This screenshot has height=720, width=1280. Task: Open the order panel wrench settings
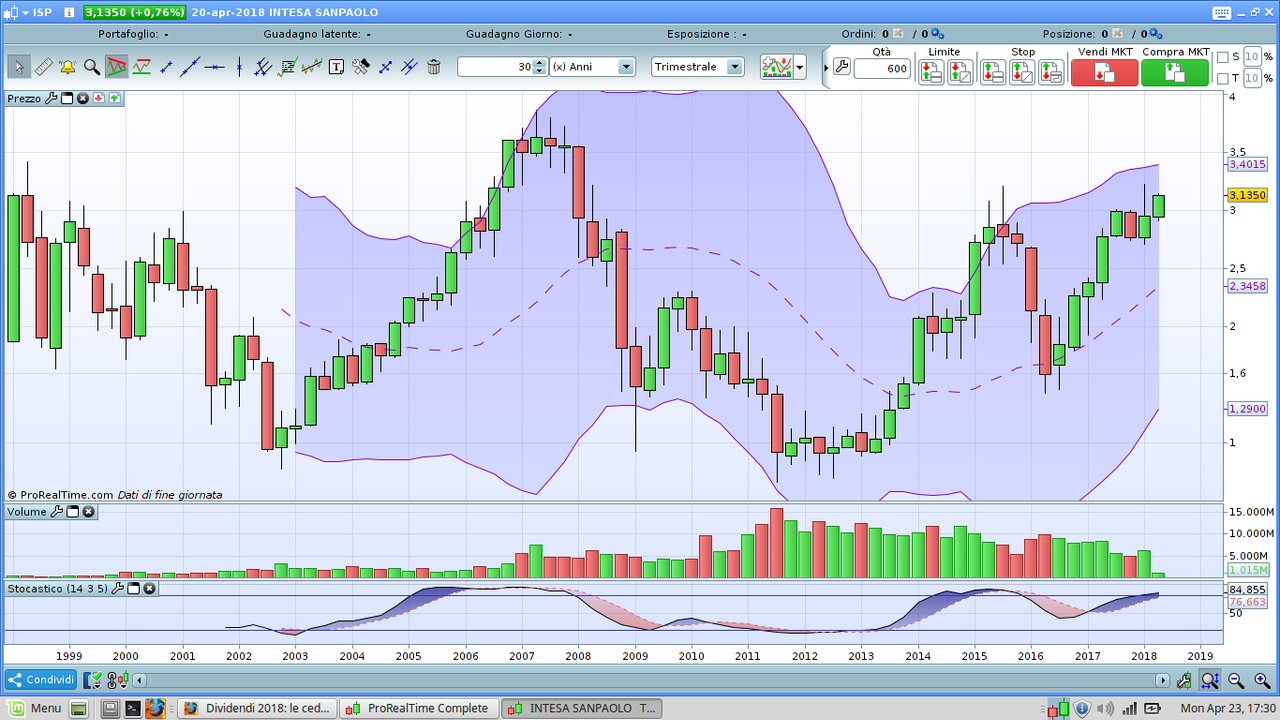(841, 68)
